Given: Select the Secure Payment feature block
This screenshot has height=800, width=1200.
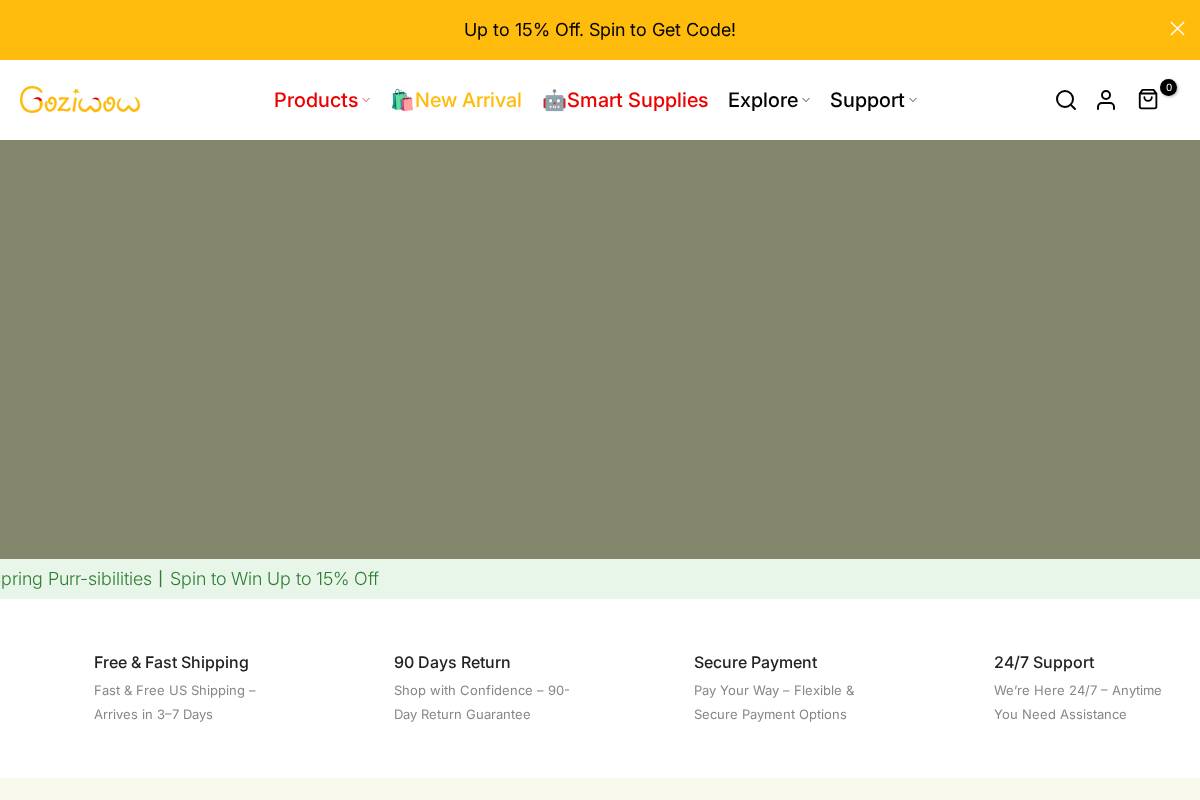Looking at the screenshot, I should [755, 662].
